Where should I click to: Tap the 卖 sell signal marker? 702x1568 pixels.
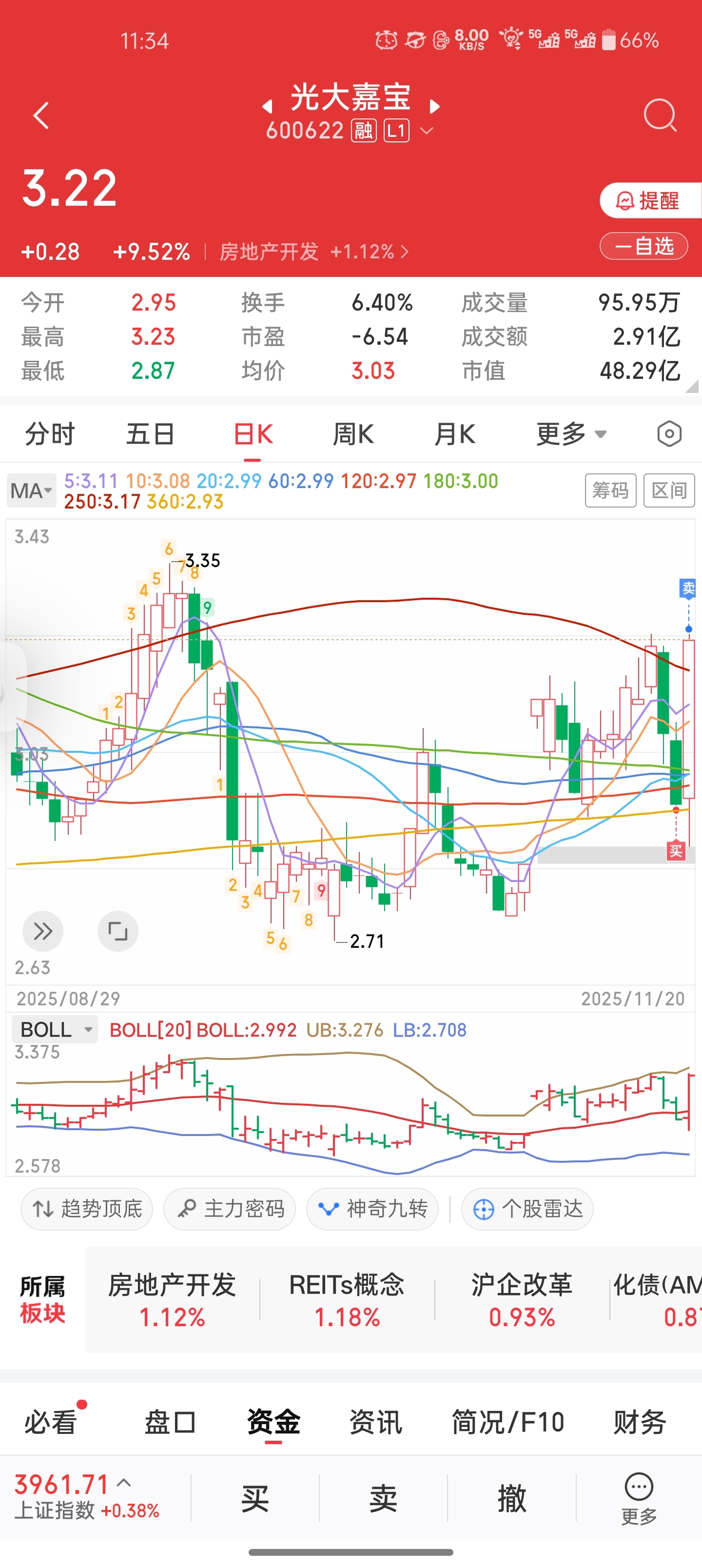coord(688,588)
